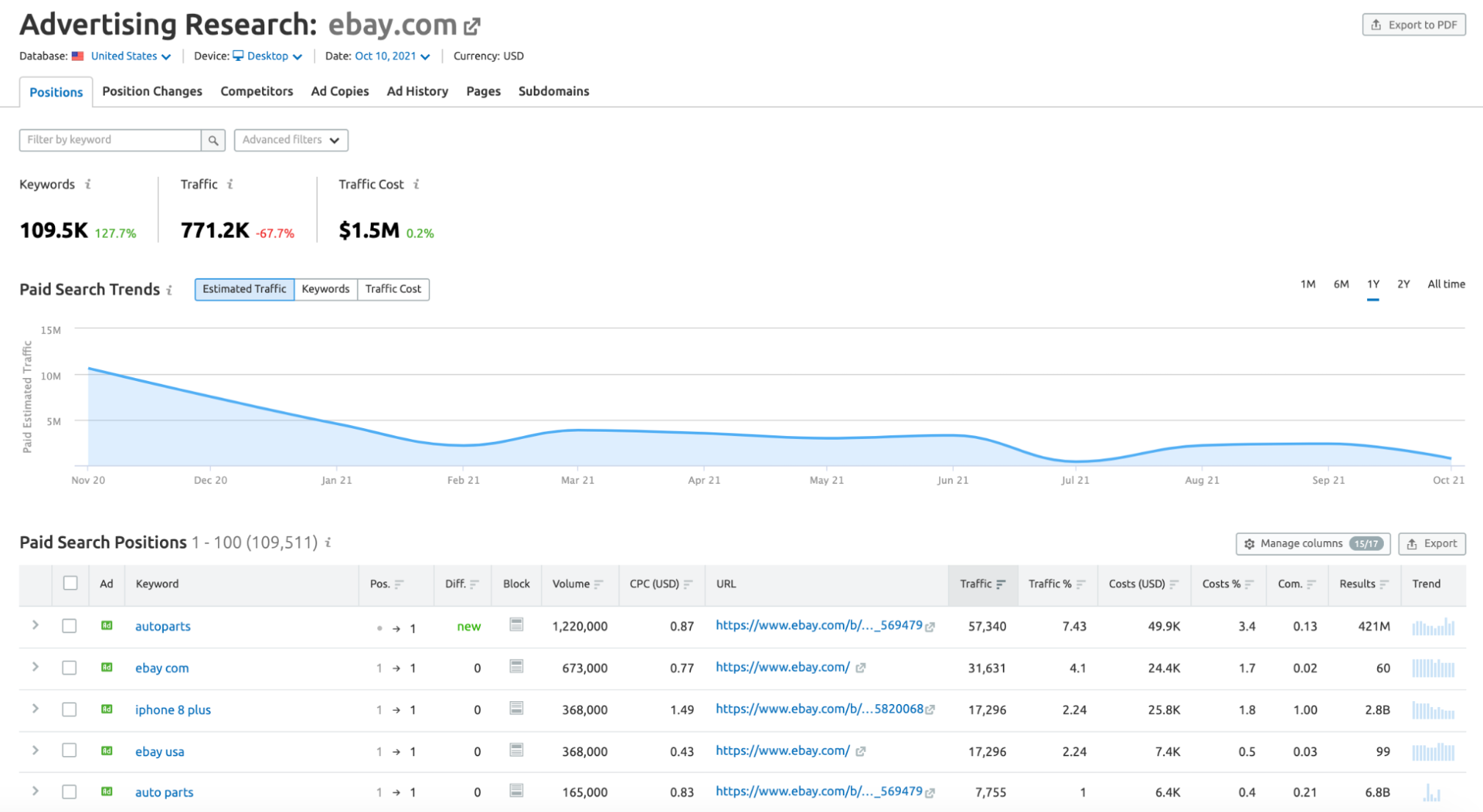Open the auto parts keyword link
Image resolution: width=1483 pixels, height=812 pixels.
click(164, 792)
